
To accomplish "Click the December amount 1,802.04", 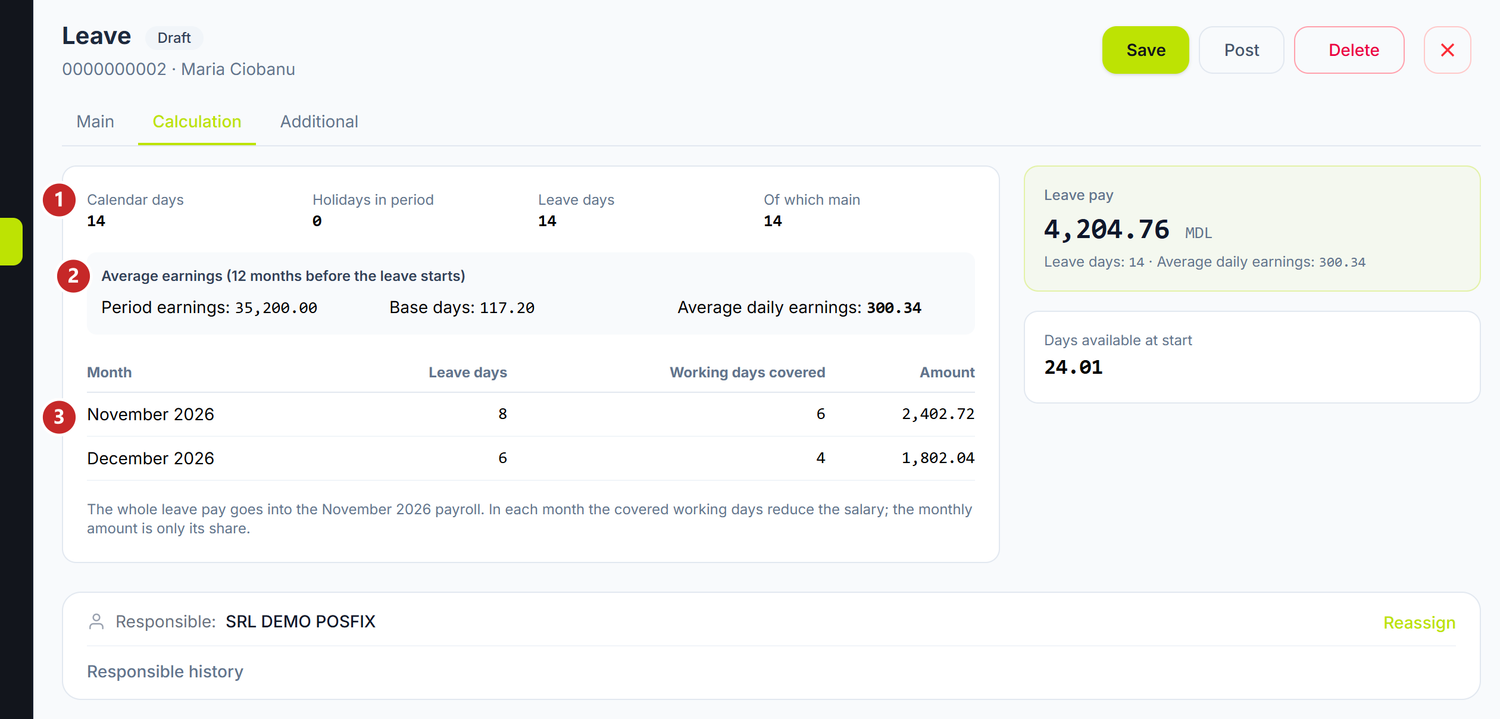I will coord(937,458).
